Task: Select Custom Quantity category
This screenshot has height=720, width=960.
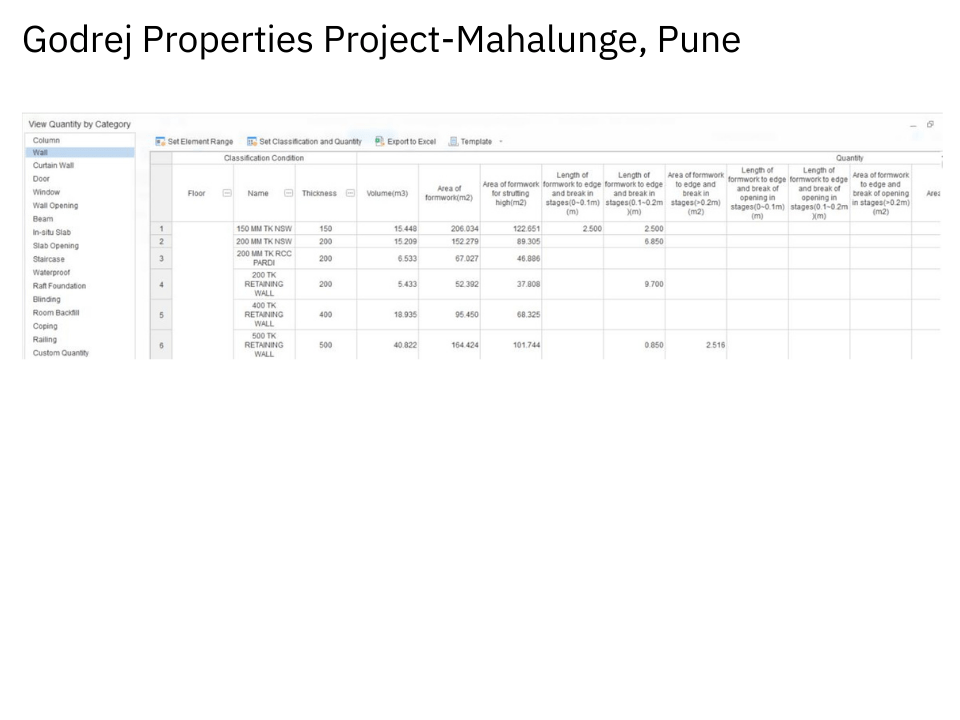Action: pyautogui.click(x=61, y=353)
